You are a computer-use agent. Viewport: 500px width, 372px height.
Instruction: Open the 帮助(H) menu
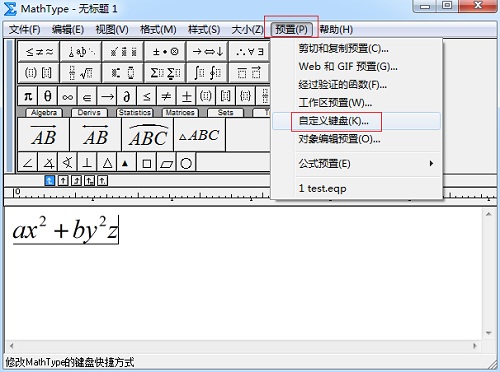pyautogui.click(x=336, y=30)
